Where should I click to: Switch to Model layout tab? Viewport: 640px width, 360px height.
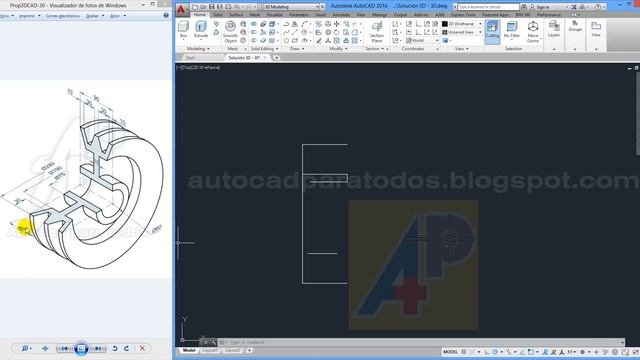click(x=189, y=350)
